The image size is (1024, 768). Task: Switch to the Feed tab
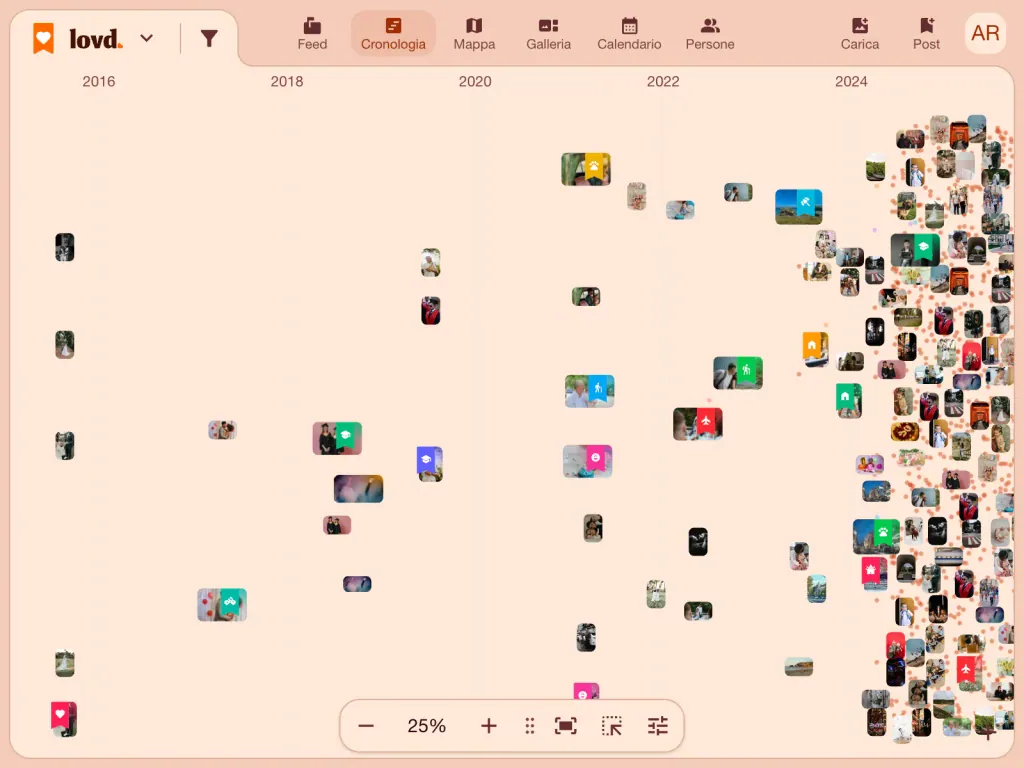(312, 34)
